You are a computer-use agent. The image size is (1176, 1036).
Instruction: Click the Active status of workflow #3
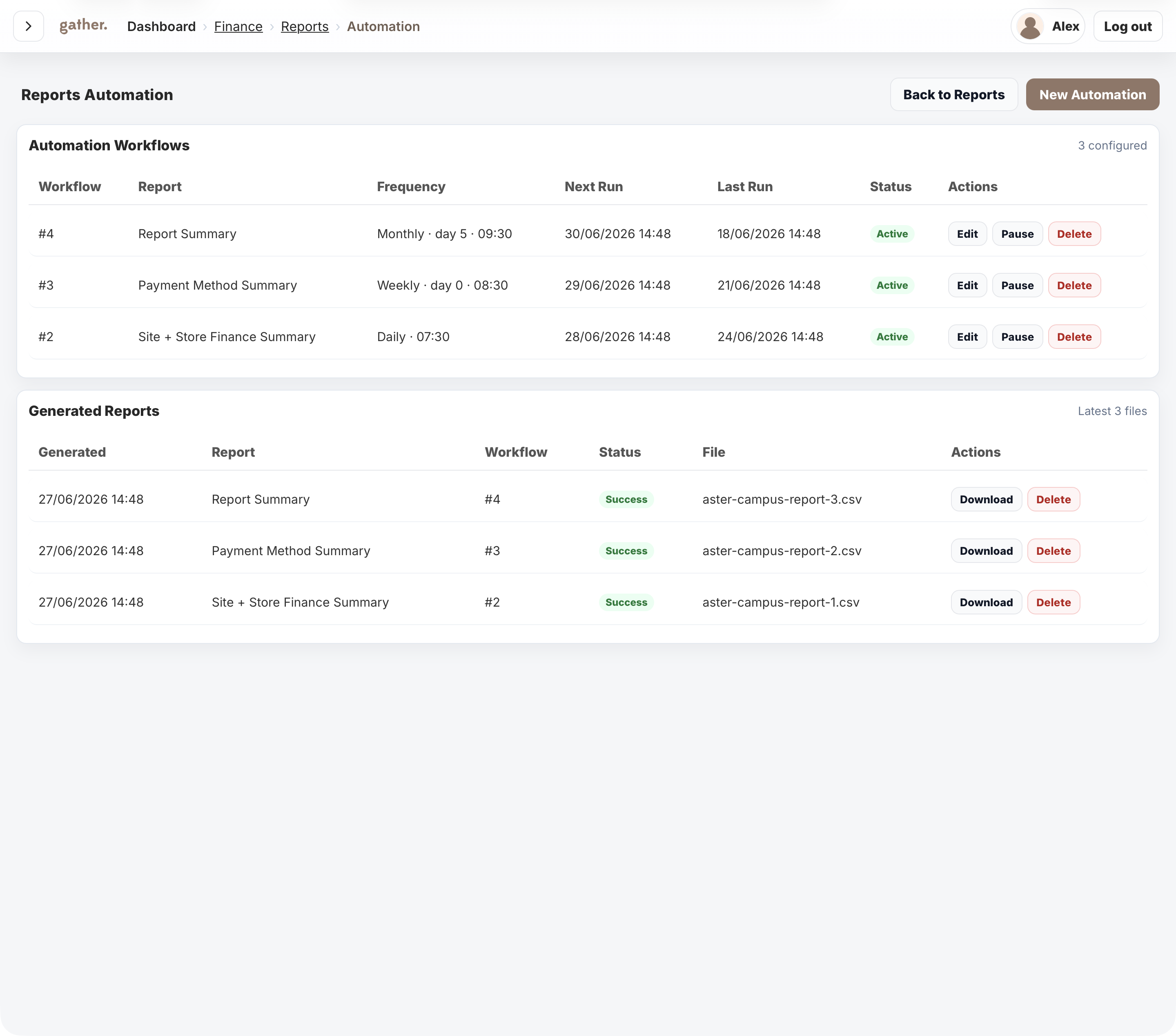[x=892, y=286]
